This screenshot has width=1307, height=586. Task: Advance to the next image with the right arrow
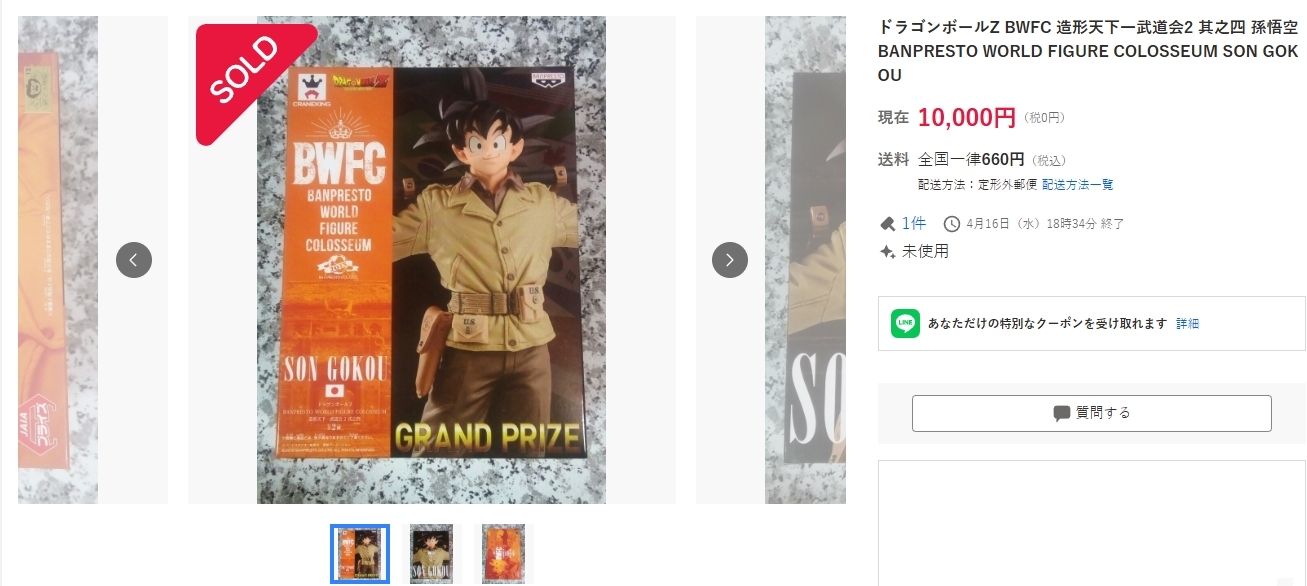click(730, 260)
